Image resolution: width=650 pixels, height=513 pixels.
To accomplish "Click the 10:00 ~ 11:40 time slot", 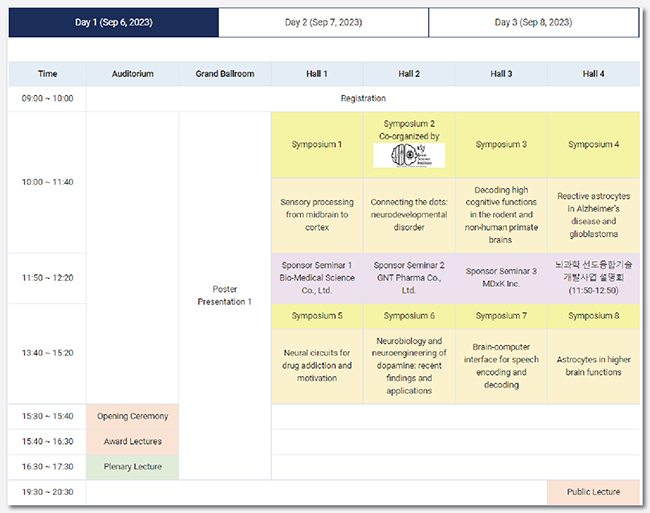I will click(x=47, y=182).
